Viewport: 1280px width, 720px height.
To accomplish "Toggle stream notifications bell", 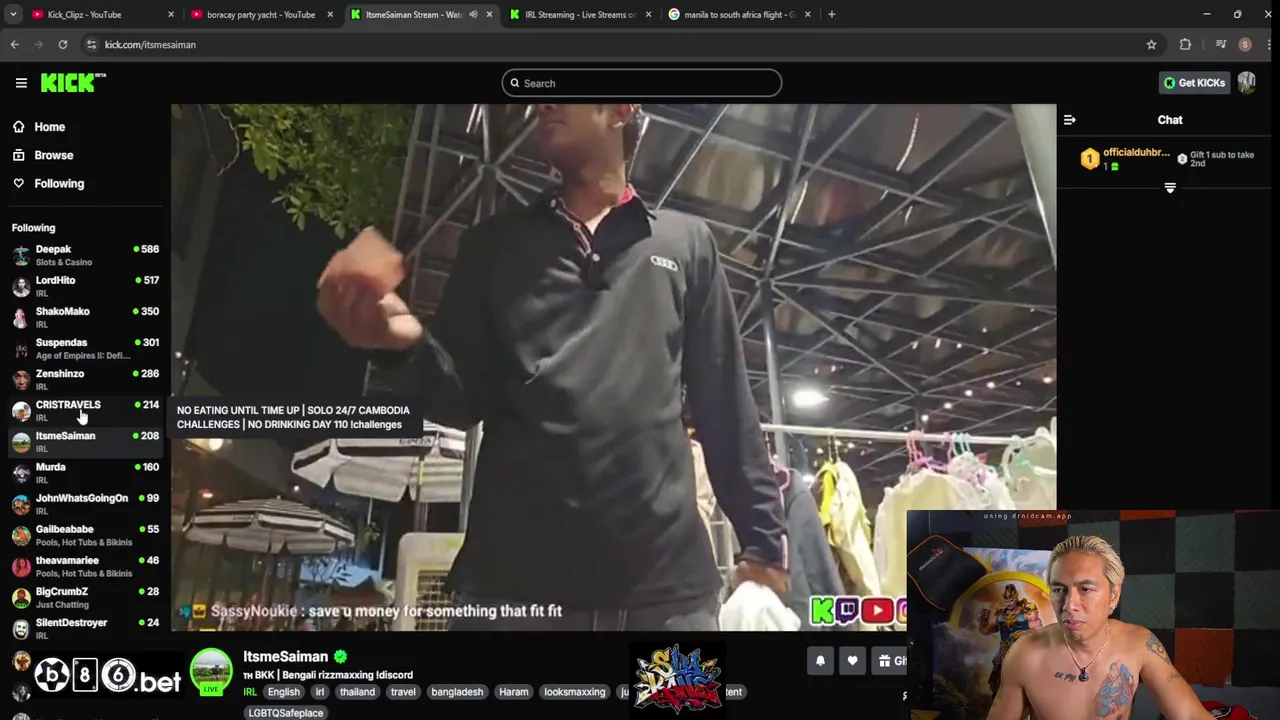I will pos(820,661).
